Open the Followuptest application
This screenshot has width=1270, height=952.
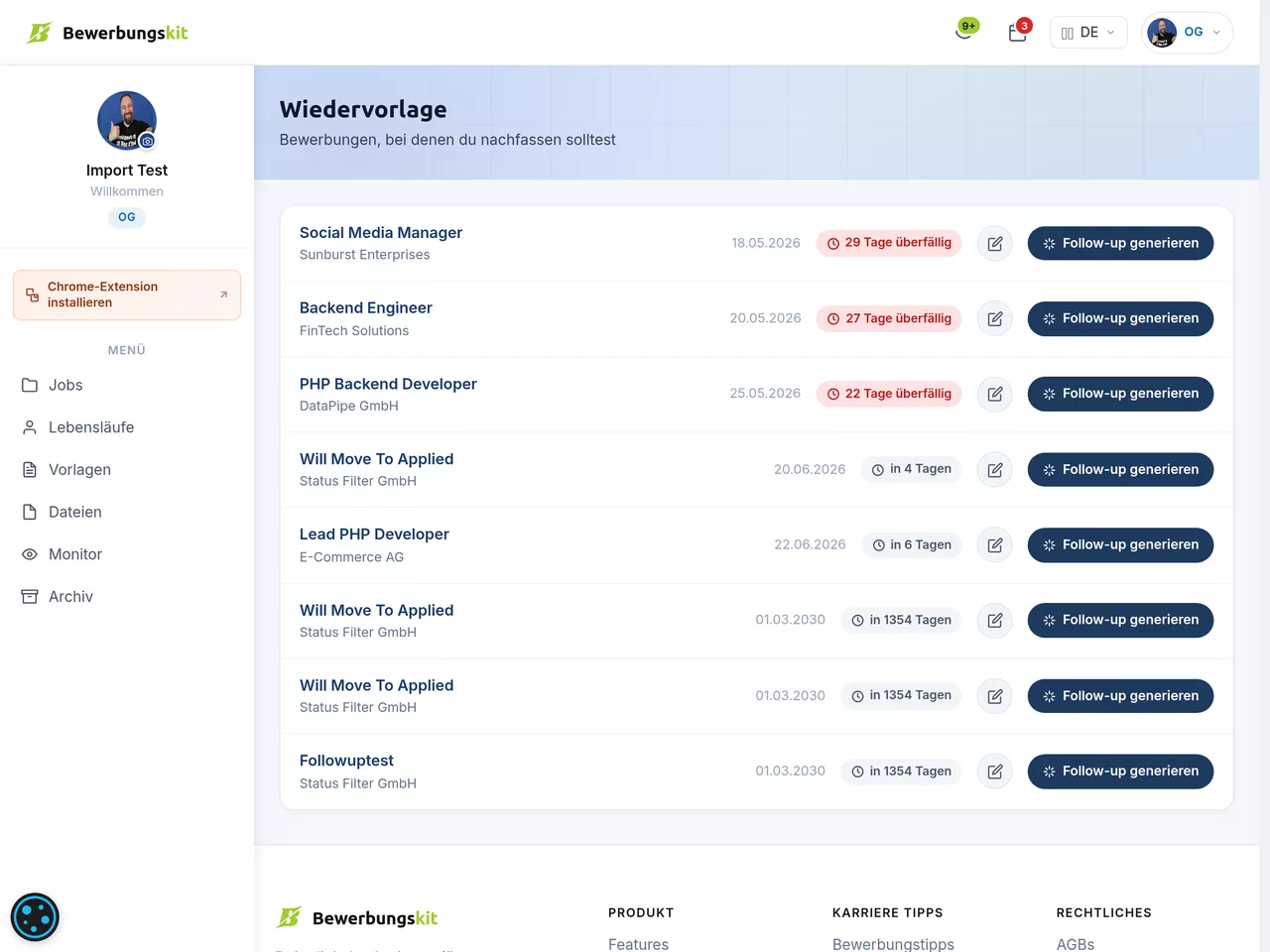click(346, 761)
